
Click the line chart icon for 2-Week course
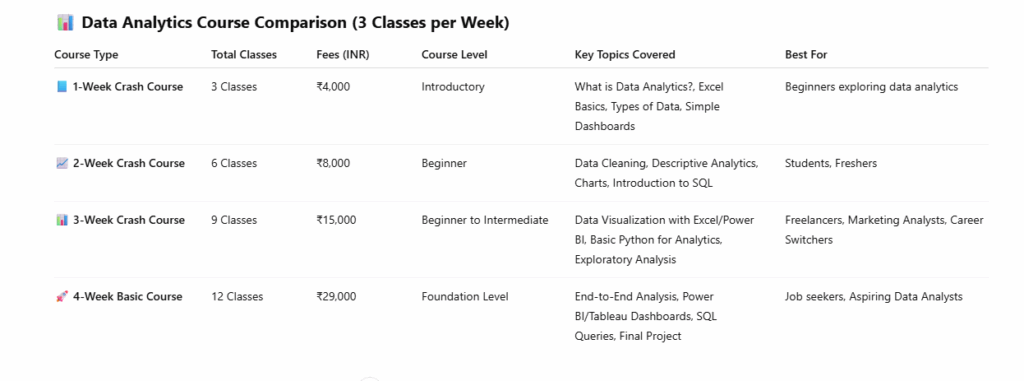(62, 163)
